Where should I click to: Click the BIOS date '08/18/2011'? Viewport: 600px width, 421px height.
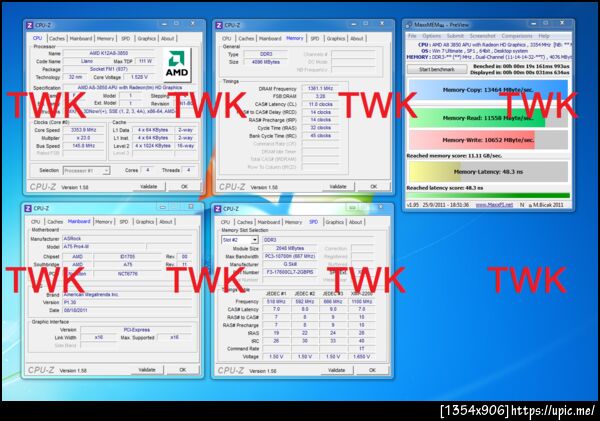pos(127,310)
